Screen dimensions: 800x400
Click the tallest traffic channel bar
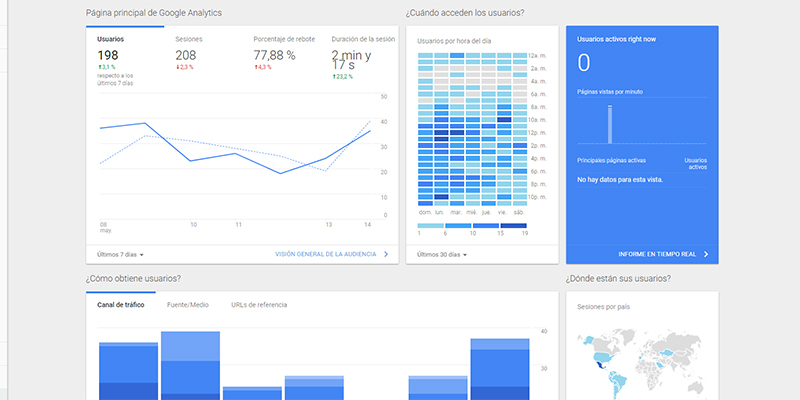coord(190,365)
